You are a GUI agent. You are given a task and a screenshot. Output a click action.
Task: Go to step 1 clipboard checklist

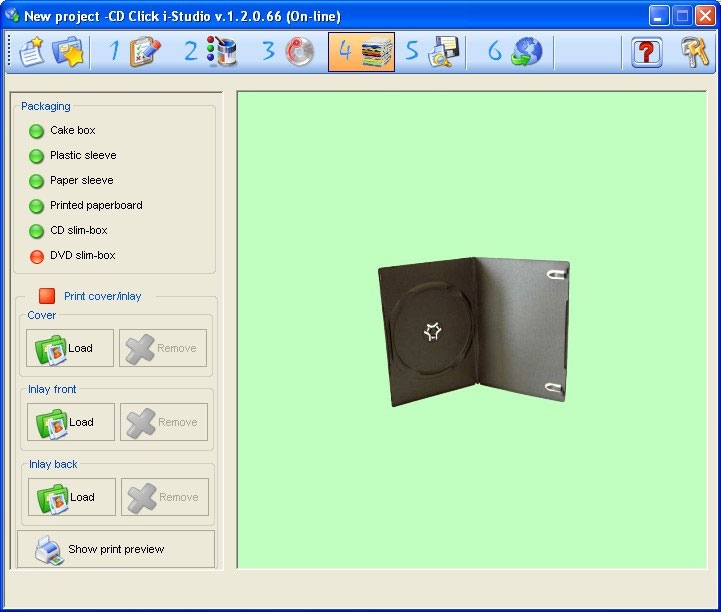[x=135, y=51]
